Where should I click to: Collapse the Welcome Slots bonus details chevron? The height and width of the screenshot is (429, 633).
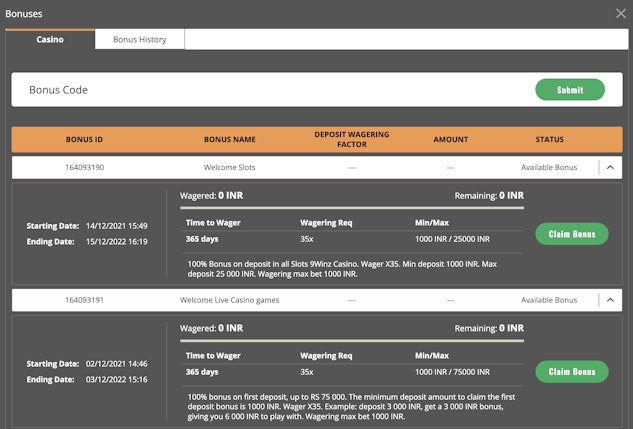(610, 167)
